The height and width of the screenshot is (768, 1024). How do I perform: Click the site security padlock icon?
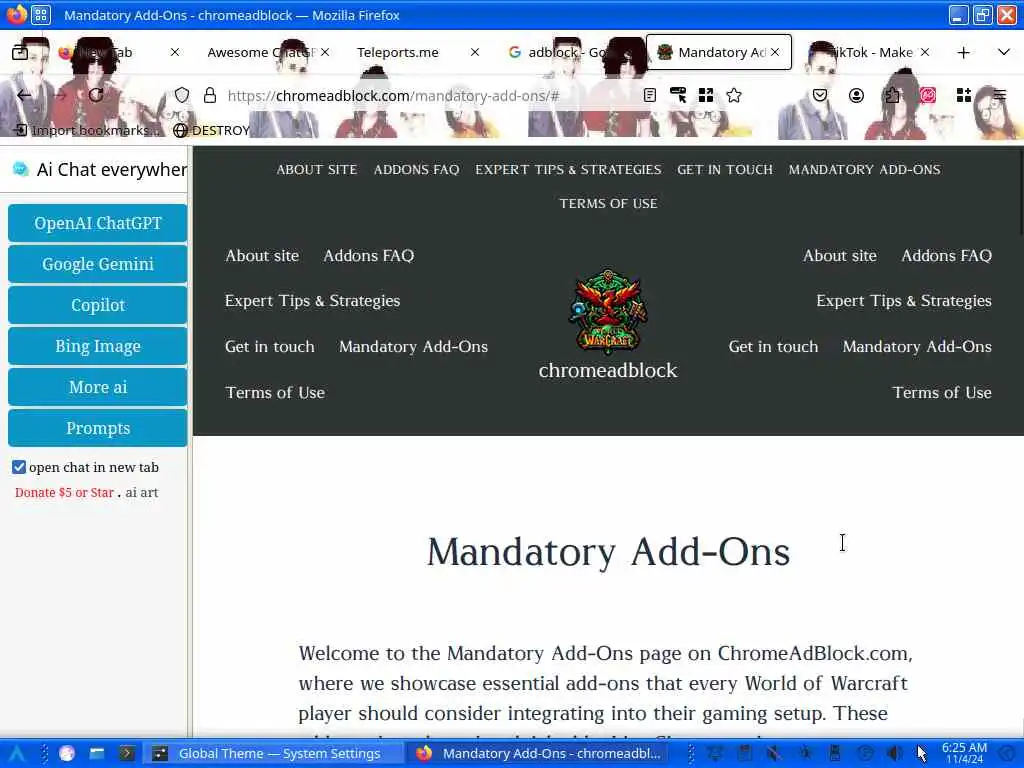tap(210, 95)
